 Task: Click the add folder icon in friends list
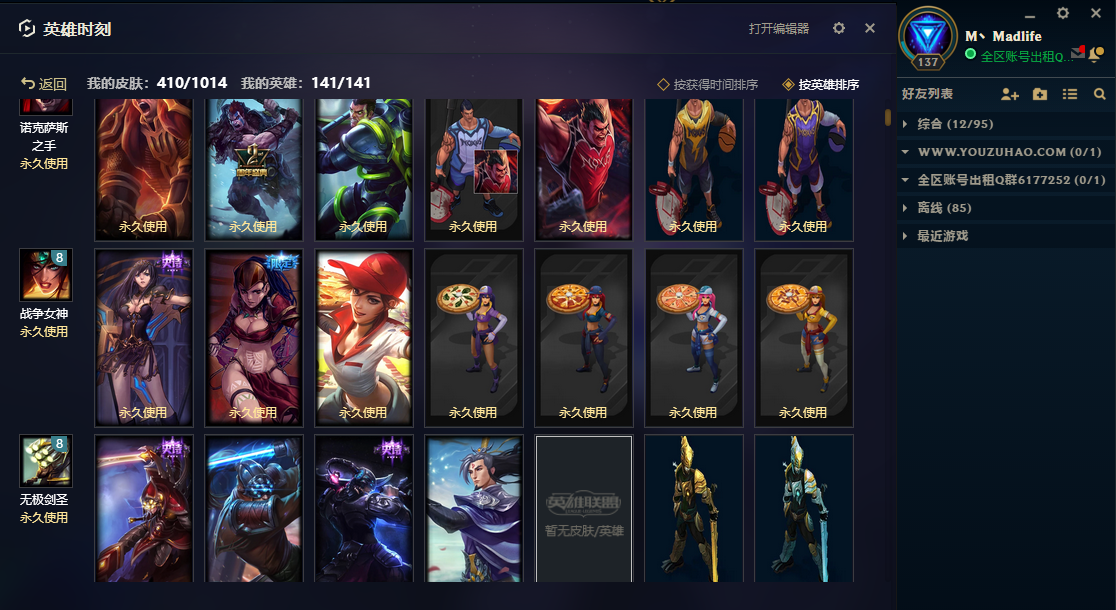point(1040,94)
